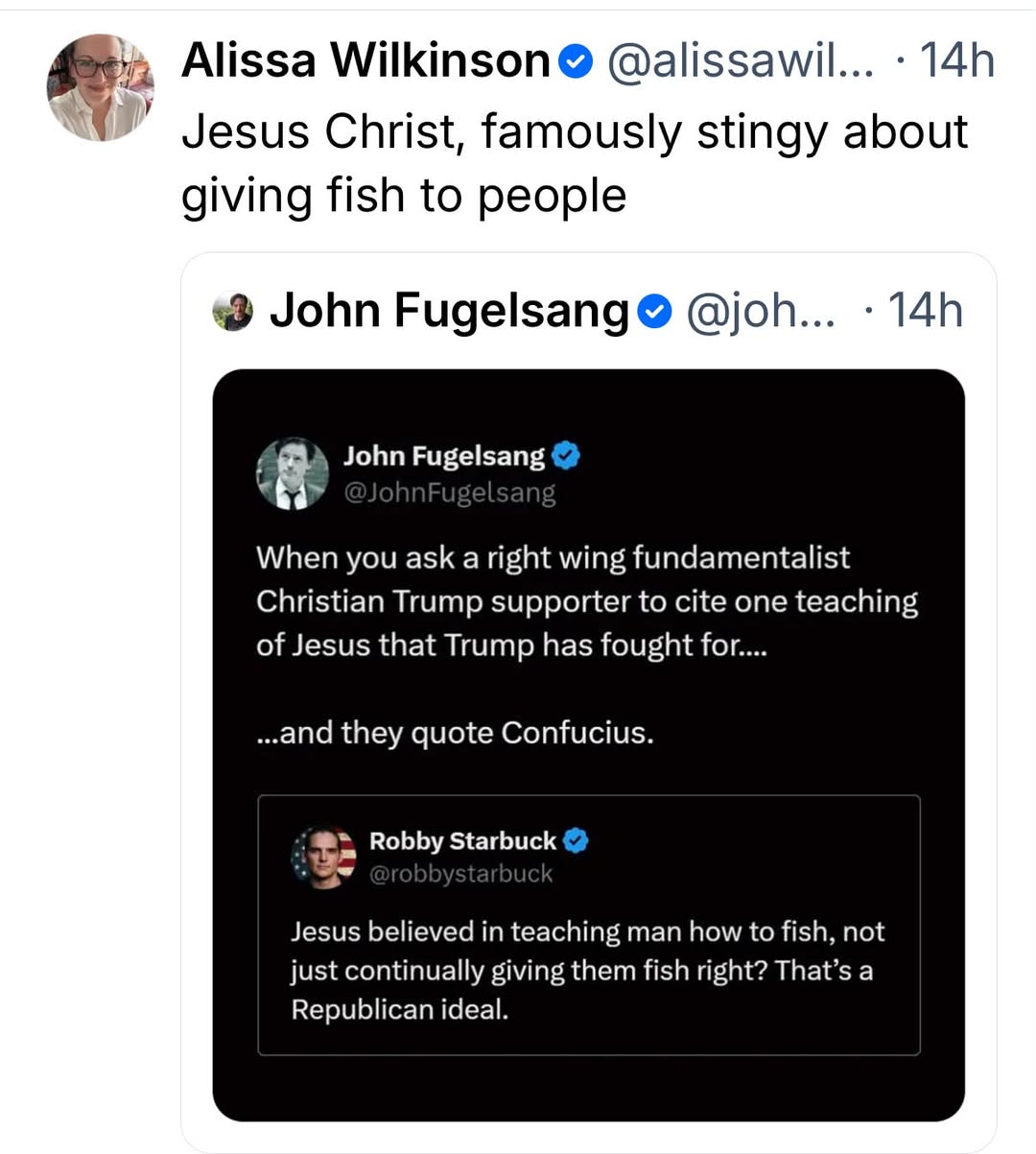The width and height of the screenshot is (1036, 1154).
Task: Click the @JohnFugelsang handle in dark image
Action: click(x=450, y=493)
